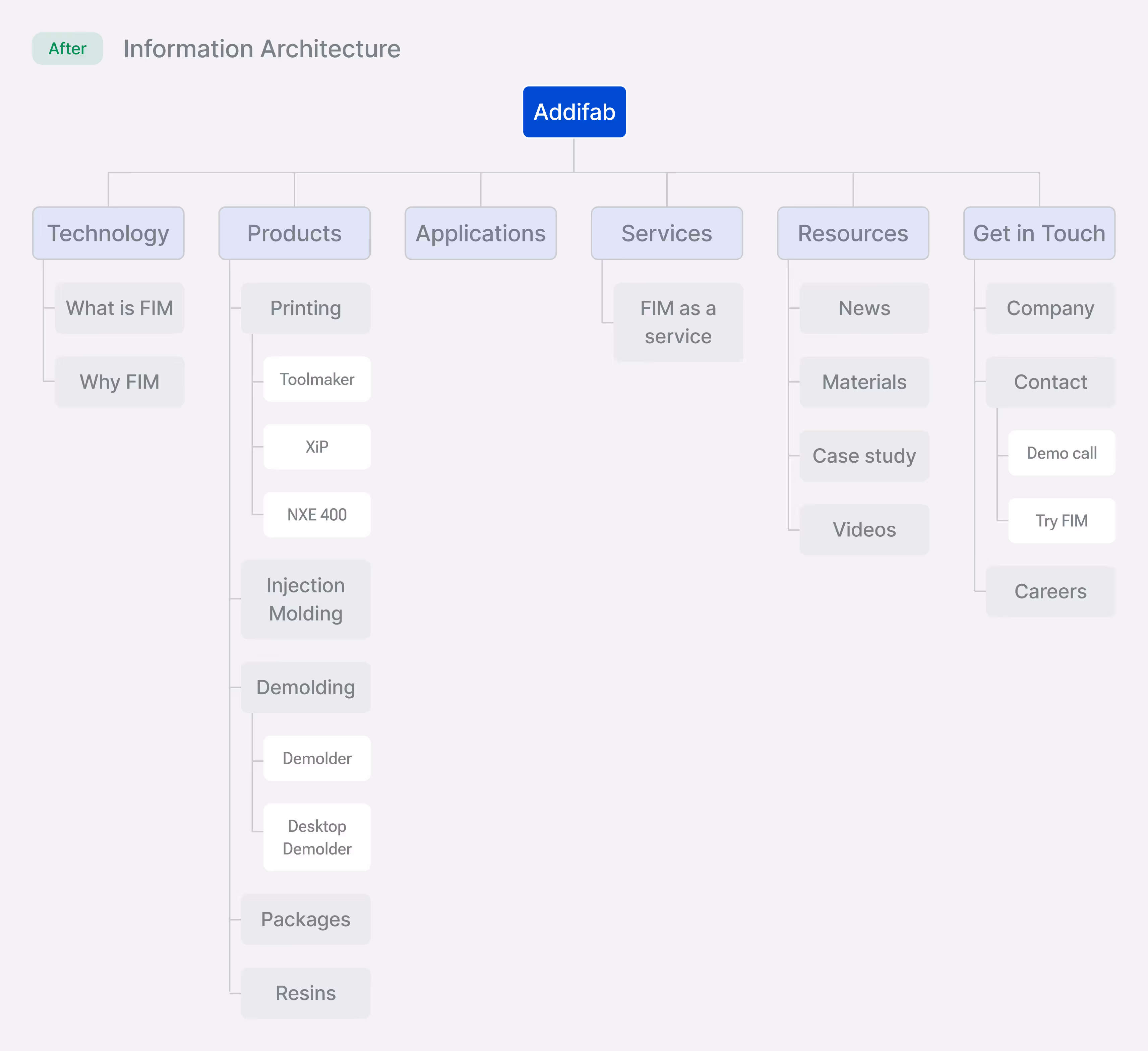
Task: Open the Resources category node
Action: [853, 234]
